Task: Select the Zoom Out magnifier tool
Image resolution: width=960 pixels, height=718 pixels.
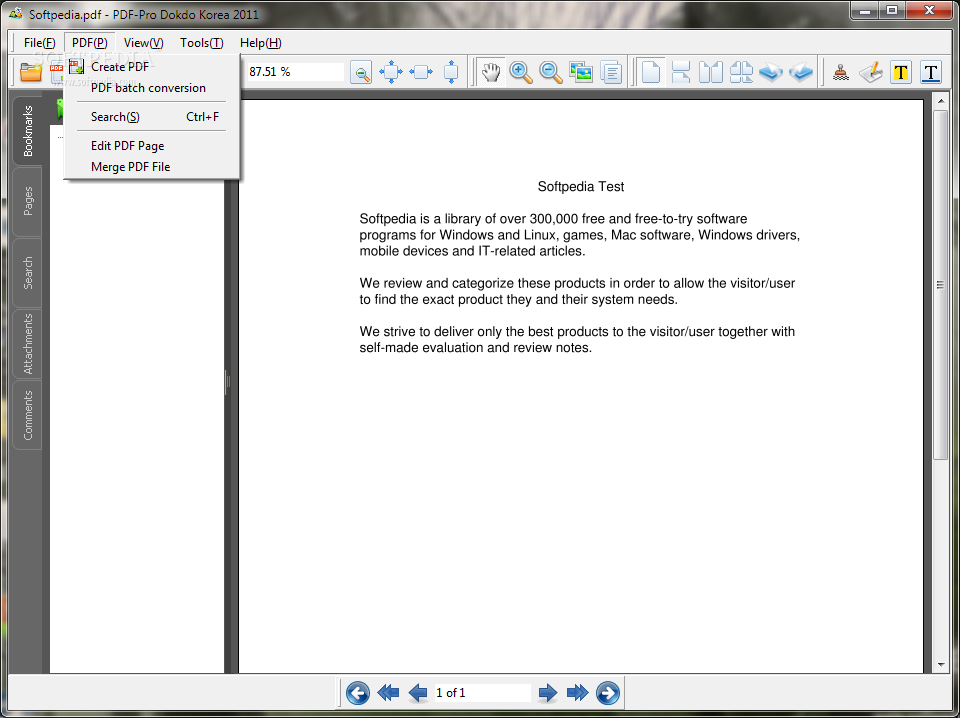Action: [x=551, y=72]
